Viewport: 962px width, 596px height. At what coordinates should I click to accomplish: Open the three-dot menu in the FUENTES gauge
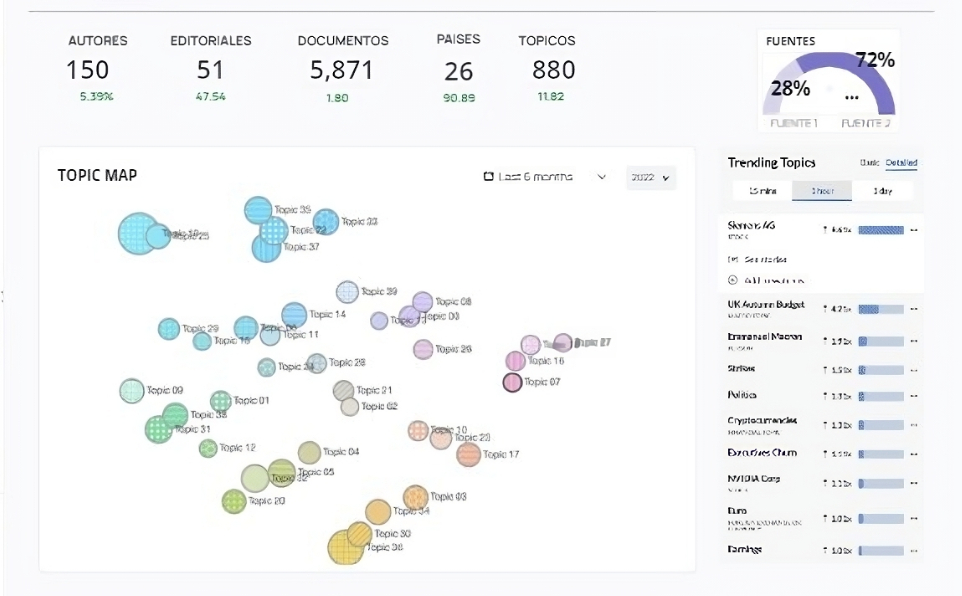852,97
